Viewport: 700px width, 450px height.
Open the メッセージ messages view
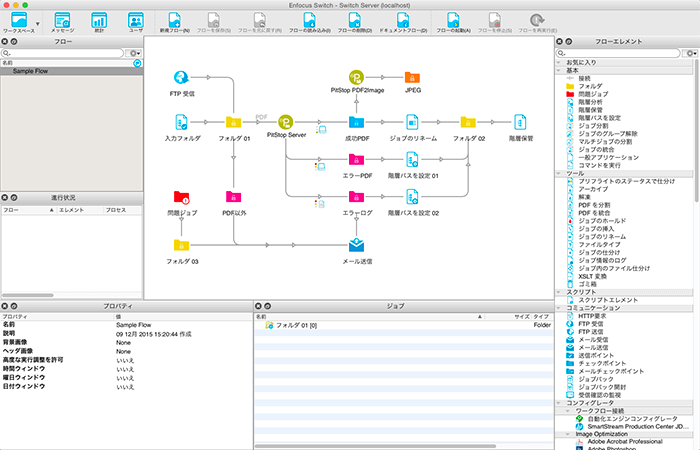pos(62,21)
